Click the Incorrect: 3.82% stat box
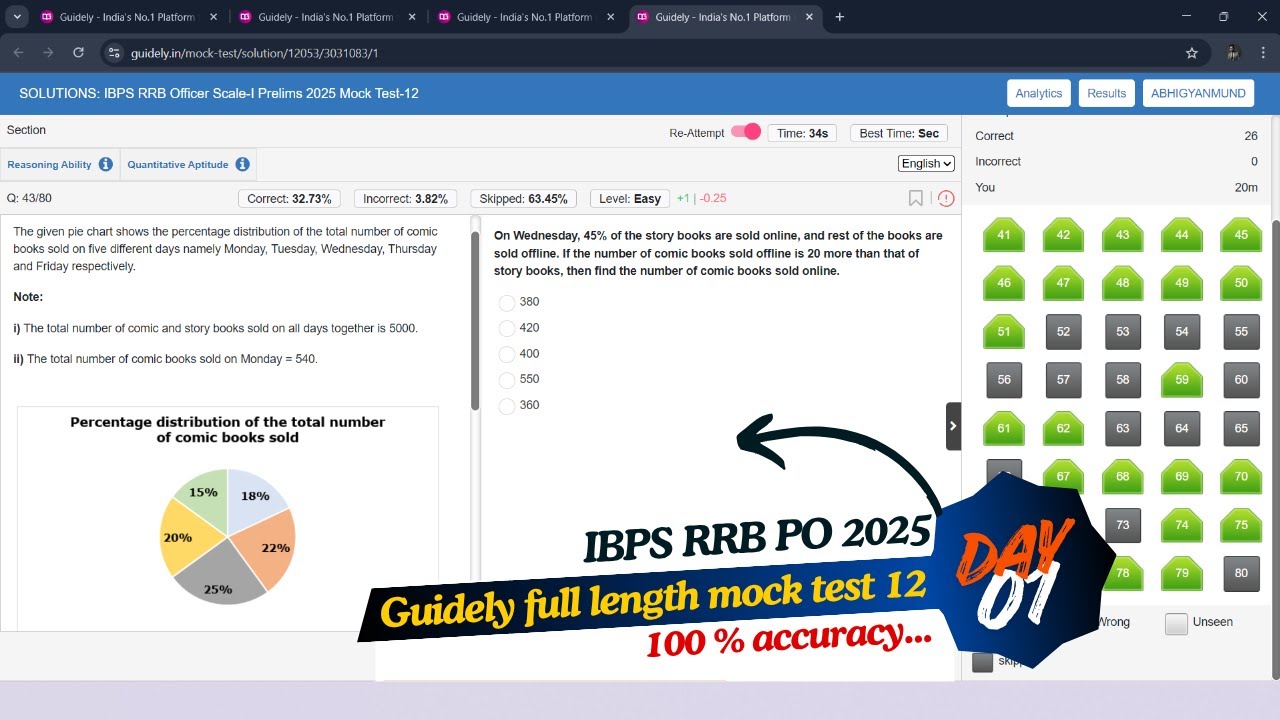1280x720 pixels. [x=406, y=198]
